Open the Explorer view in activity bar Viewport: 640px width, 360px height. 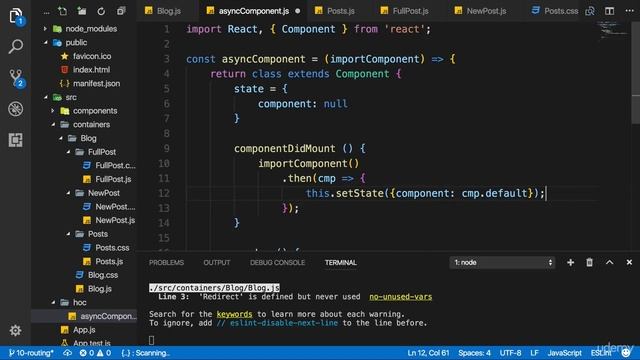[x=16, y=16]
